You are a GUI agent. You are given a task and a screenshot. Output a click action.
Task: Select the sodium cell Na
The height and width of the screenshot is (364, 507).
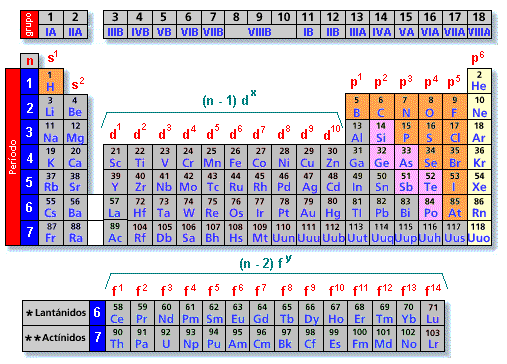51,132
